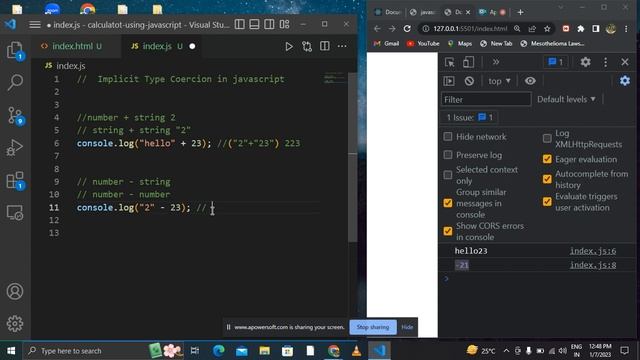640x360 pixels.
Task: Open the Source Control view
Action: 15,116
